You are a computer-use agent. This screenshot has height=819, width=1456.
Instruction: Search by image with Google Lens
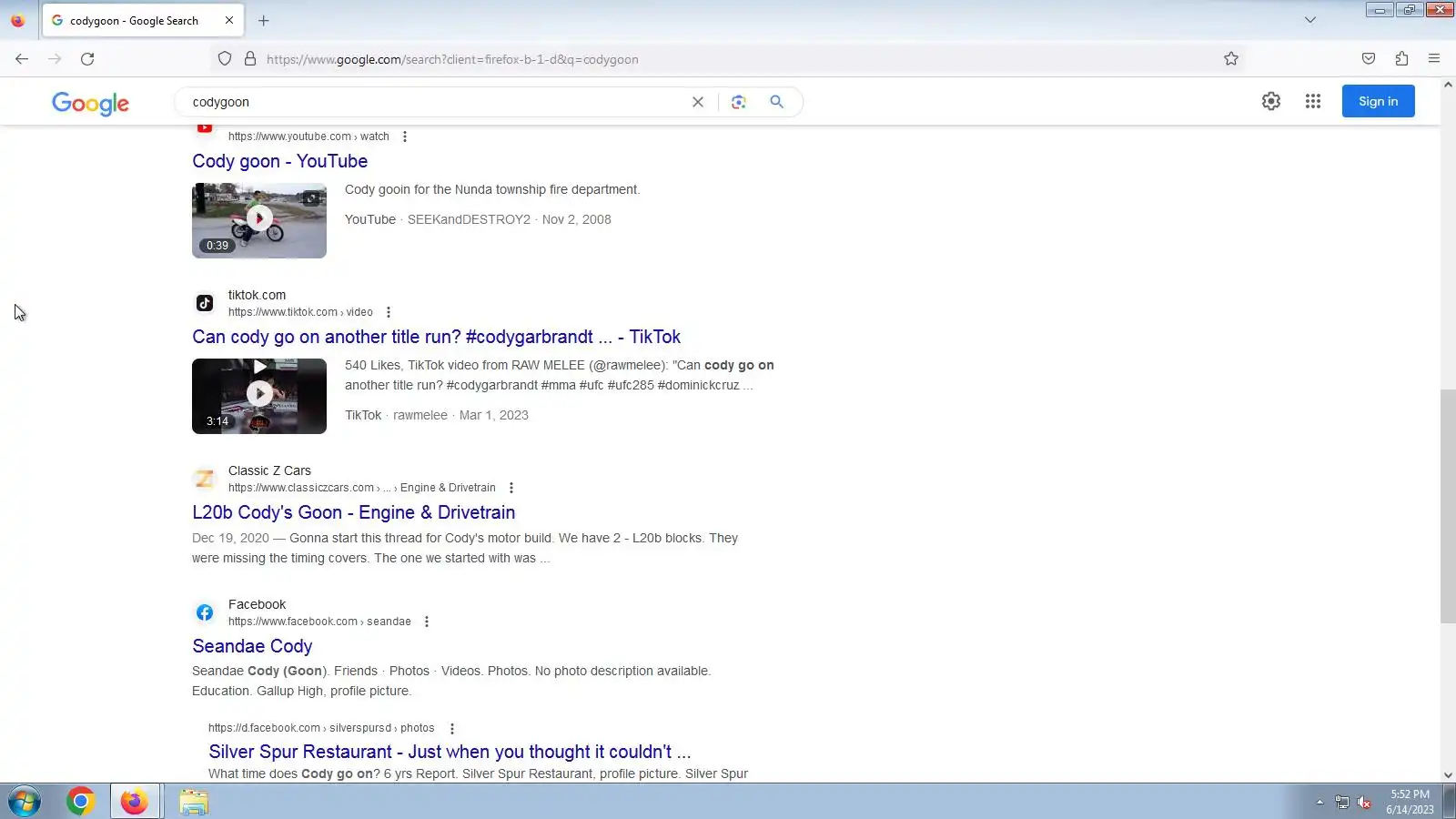click(x=738, y=102)
